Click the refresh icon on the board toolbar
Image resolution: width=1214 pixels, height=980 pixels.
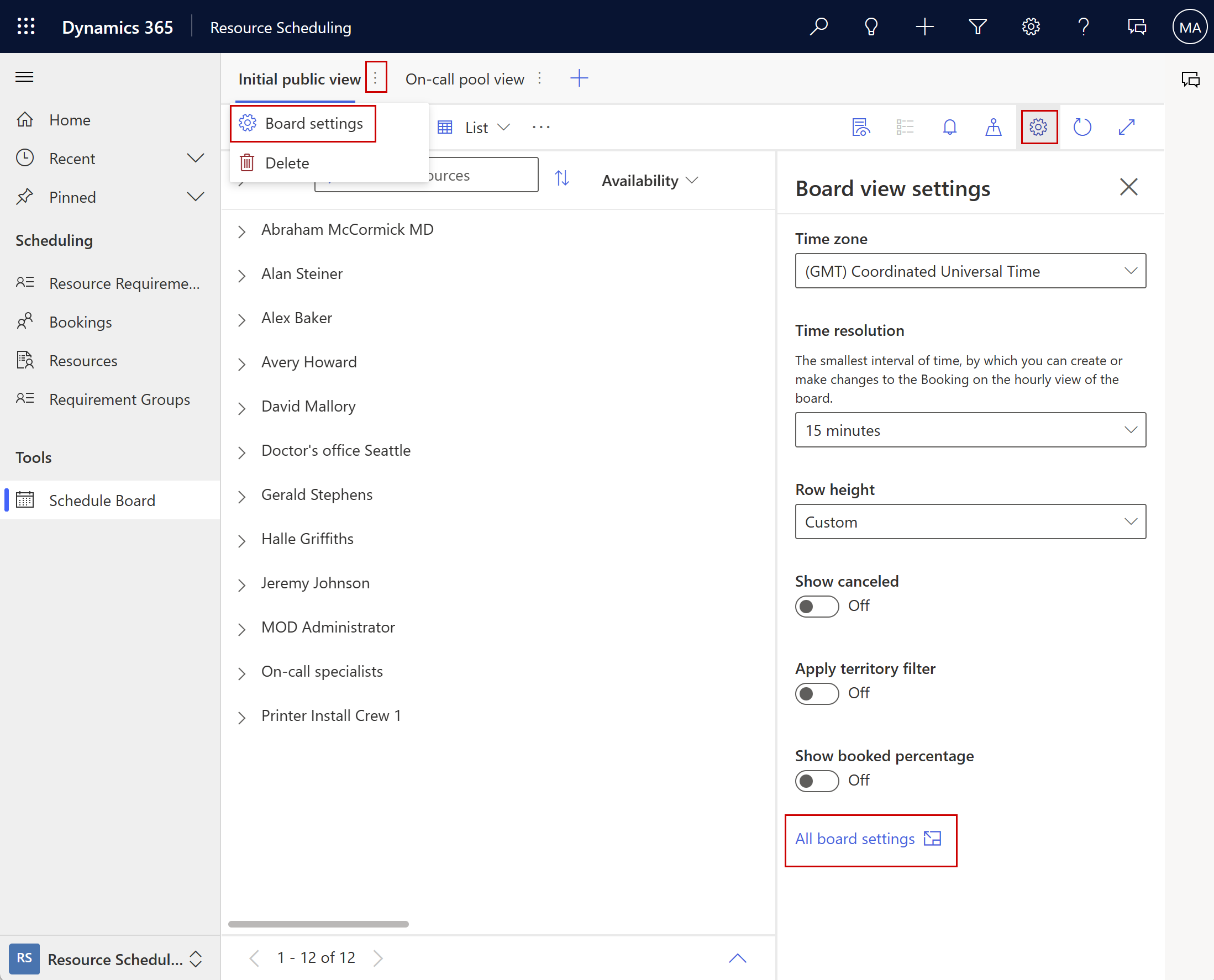(1083, 127)
